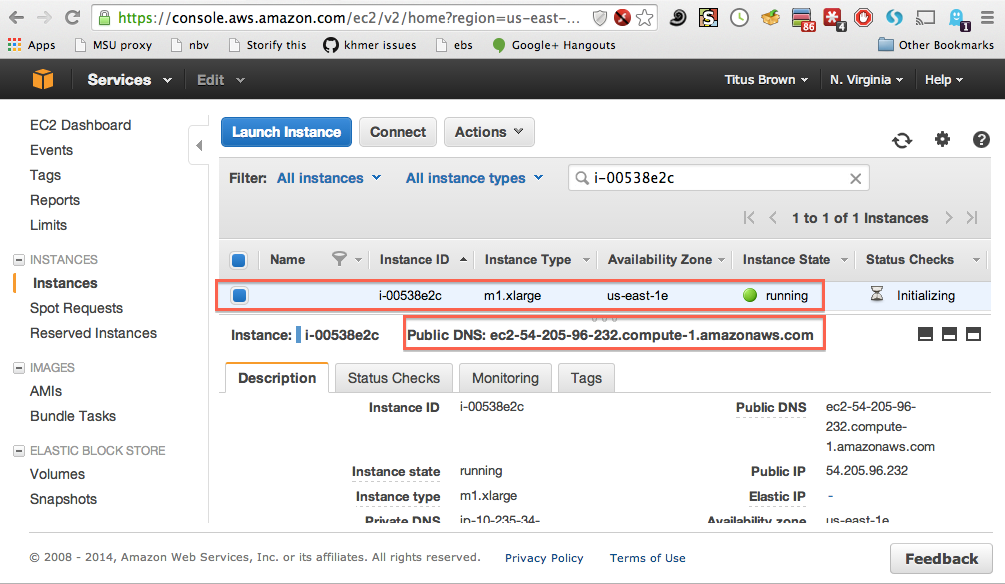
Task: Open the Services dropdown menu
Action: tap(129, 79)
